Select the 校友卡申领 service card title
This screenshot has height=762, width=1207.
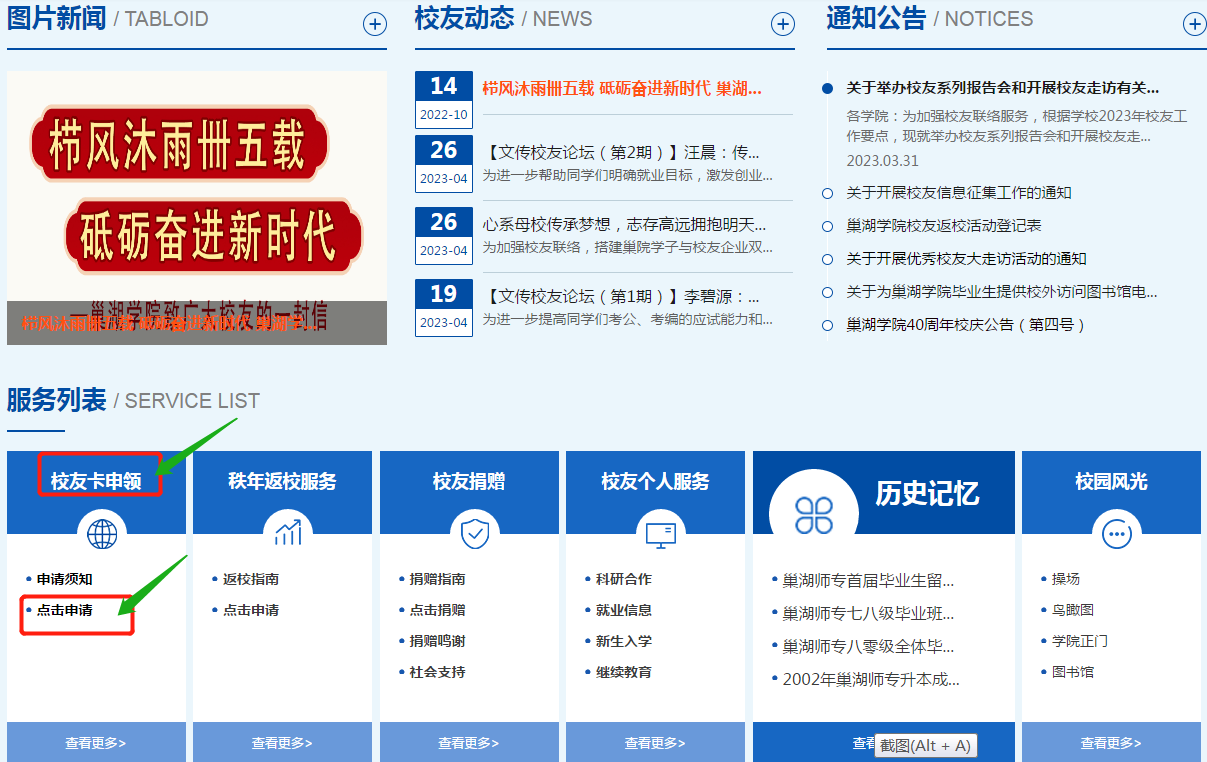coord(96,481)
